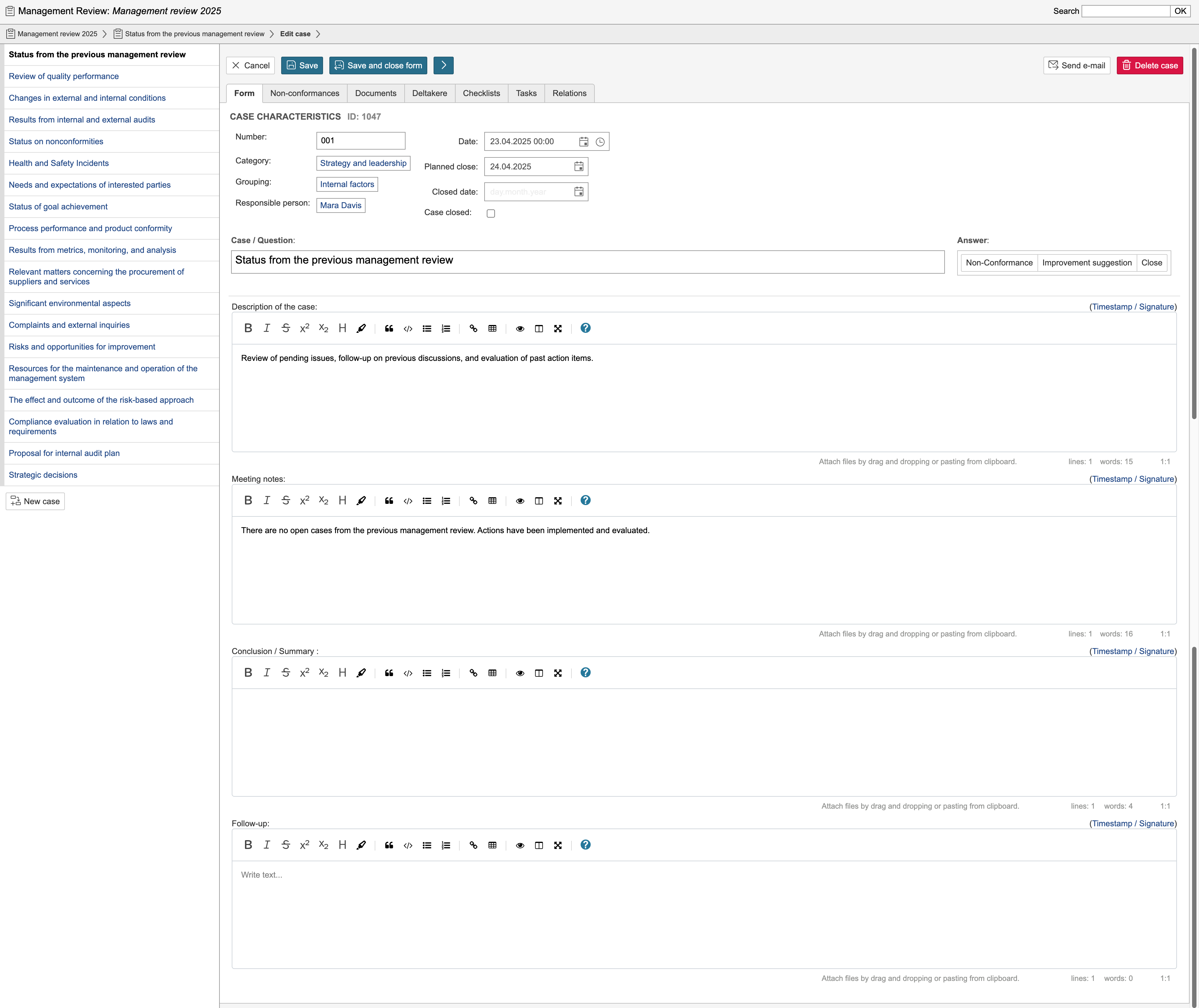
Task: Open the Closed date calendar picker
Action: pyautogui.click(x=579, y=191)
